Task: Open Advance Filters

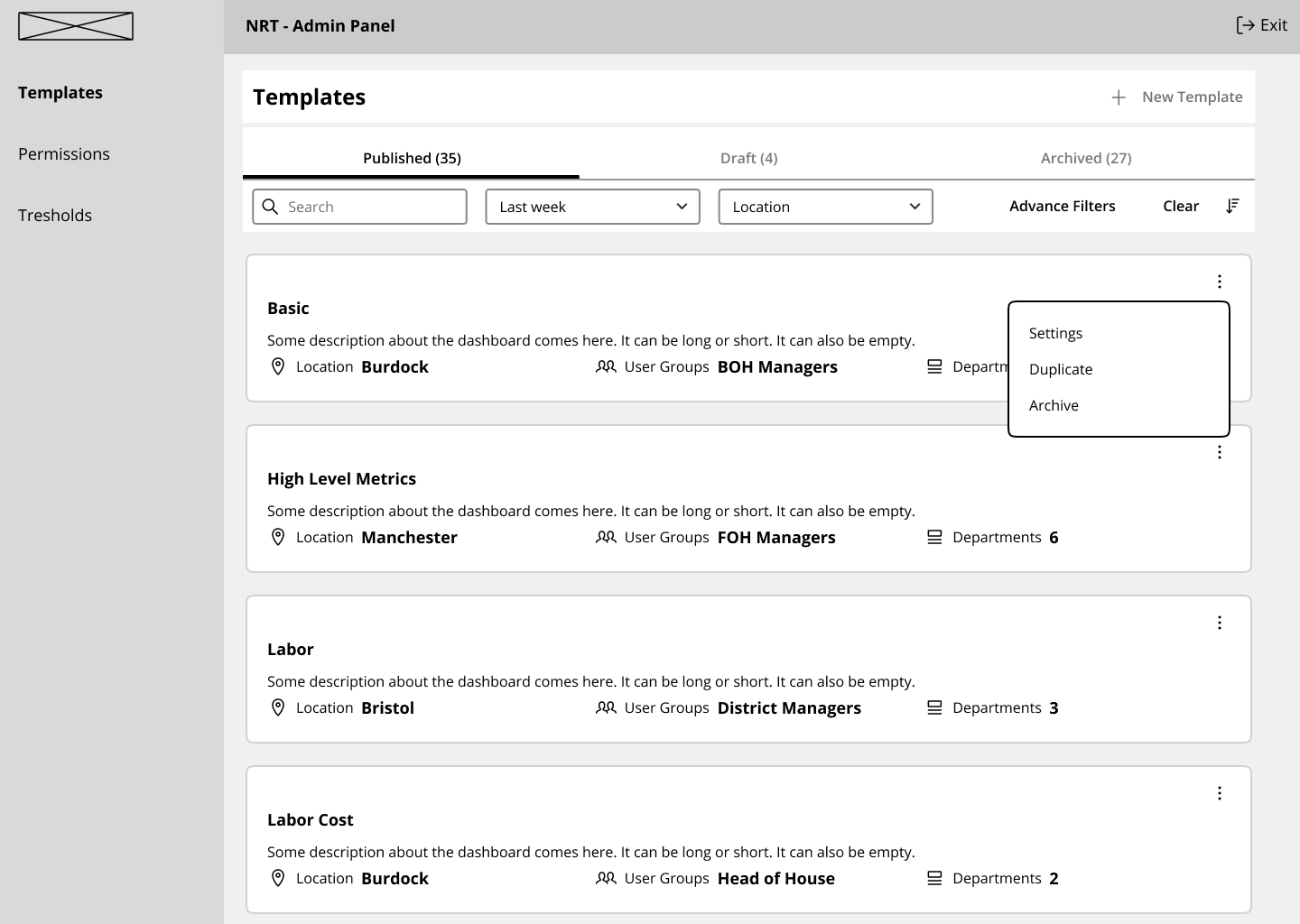Action: [x=1062, y=206]
